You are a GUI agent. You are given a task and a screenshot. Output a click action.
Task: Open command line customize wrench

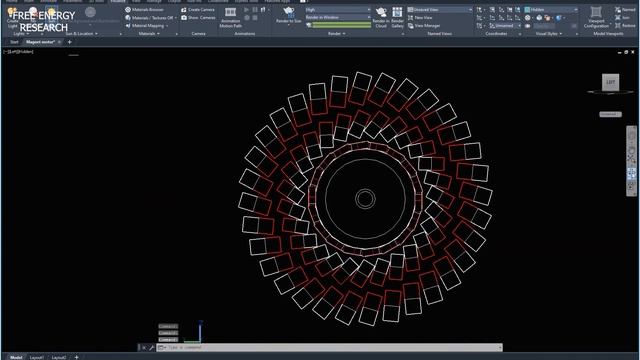tap(151, 347)
